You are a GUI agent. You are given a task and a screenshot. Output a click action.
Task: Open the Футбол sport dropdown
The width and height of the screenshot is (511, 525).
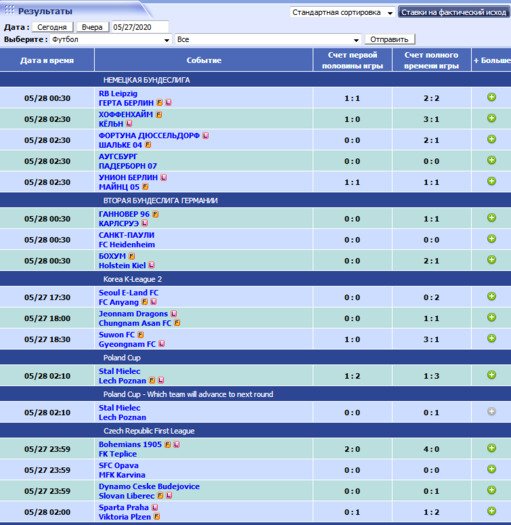point(111,40)
